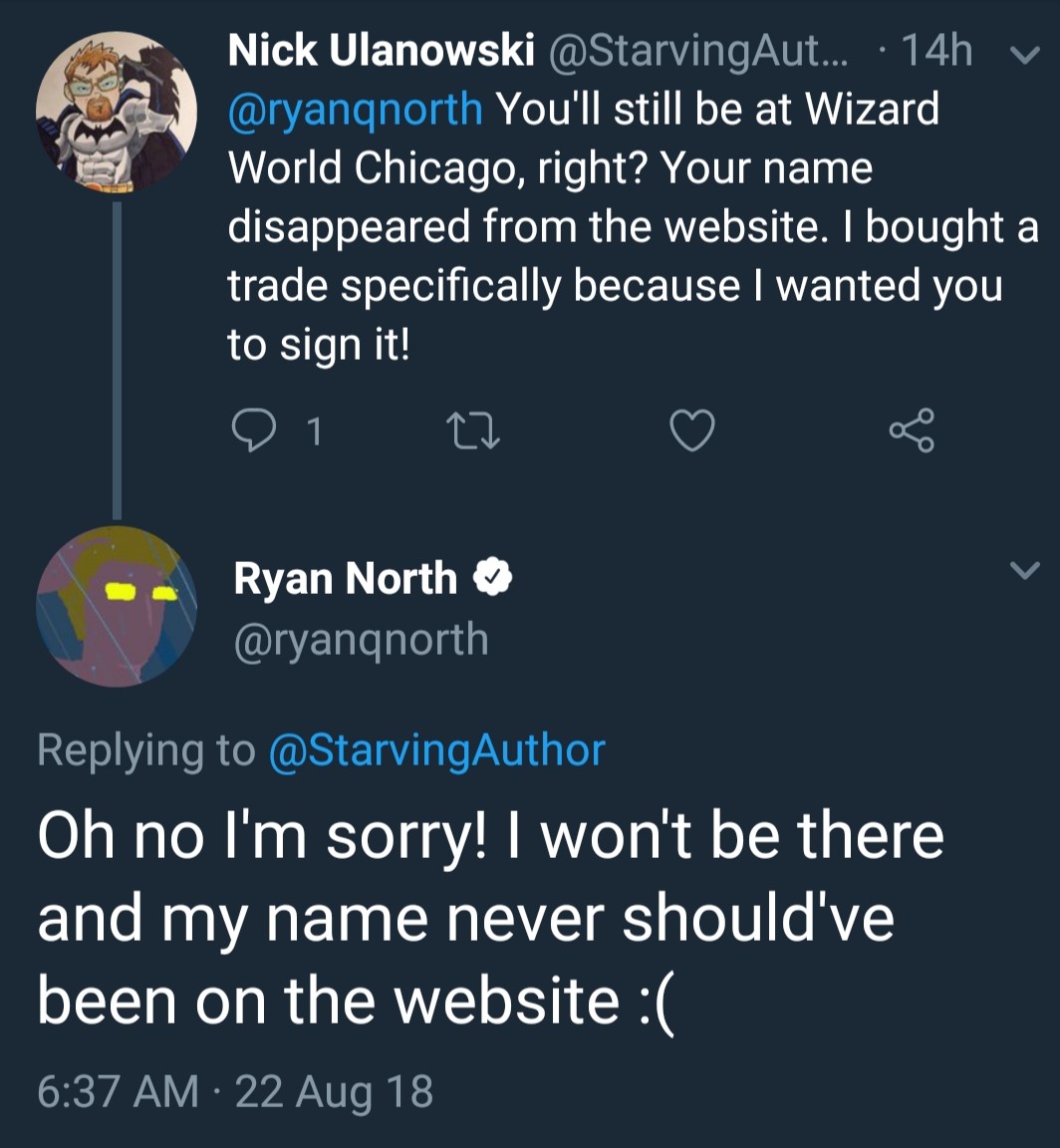Click the verified badge beside Ryan North
This screenshot has width=1060, height=1148.
click(493, 578)
